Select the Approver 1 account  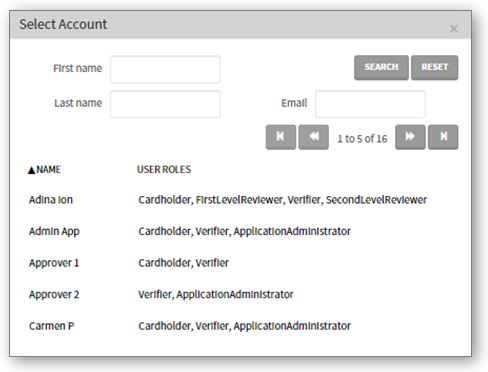[54, 263]
